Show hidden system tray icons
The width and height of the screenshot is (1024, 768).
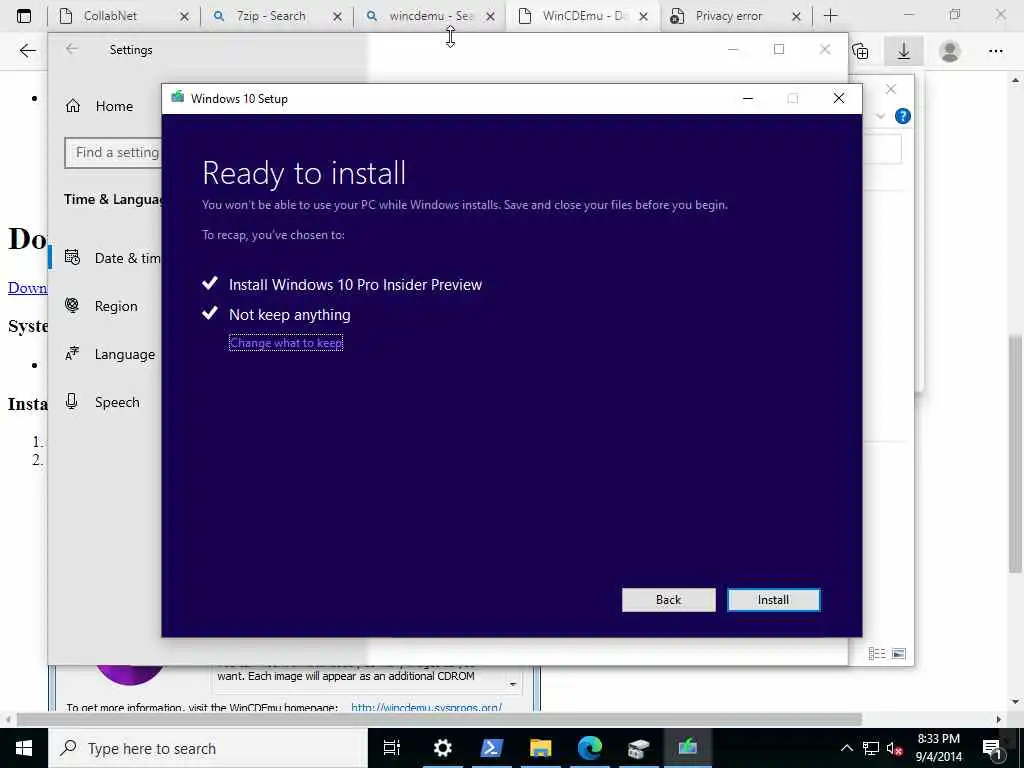(846, 748)
